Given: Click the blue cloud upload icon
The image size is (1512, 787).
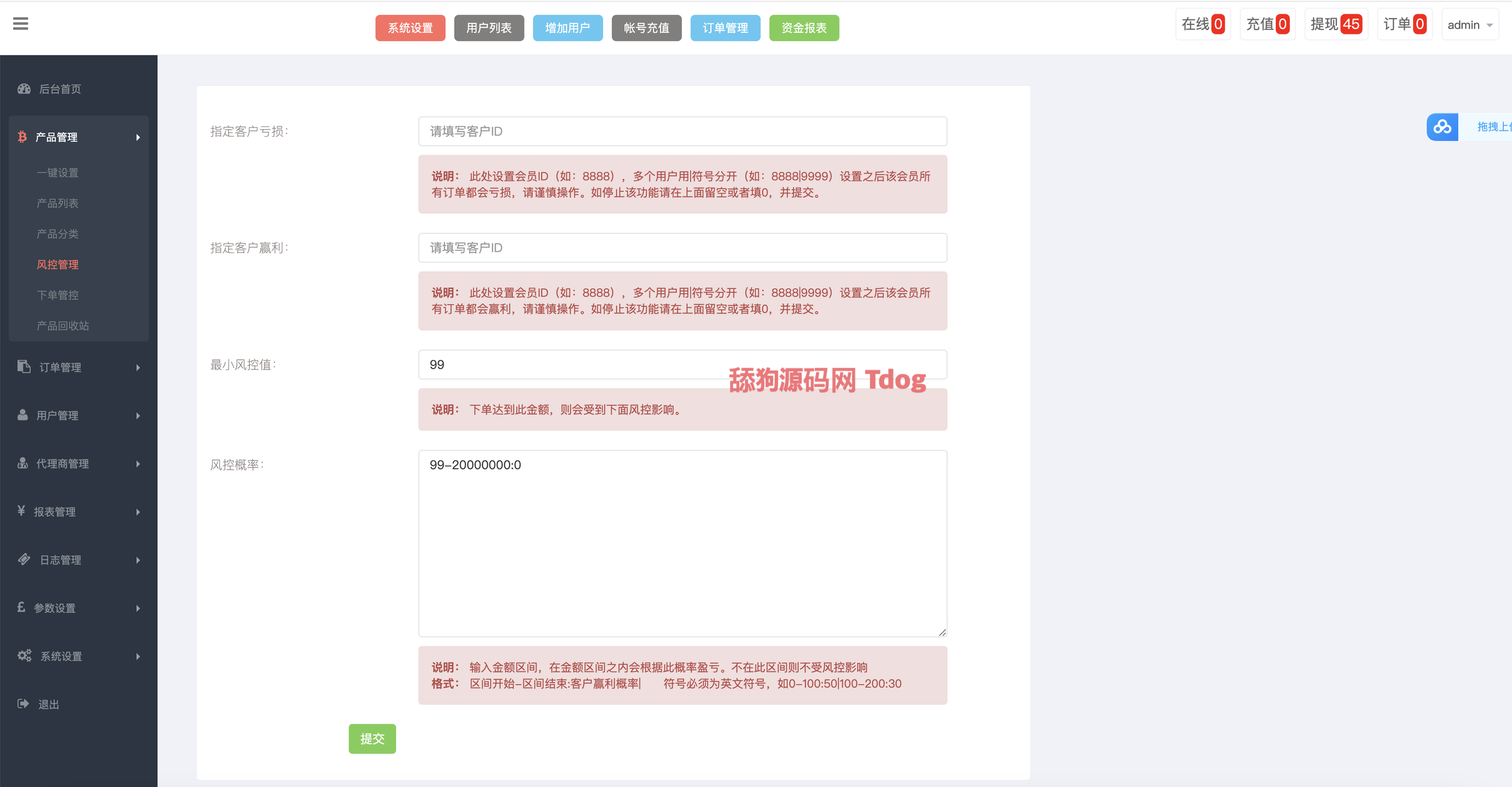Looking at the screenshot, I should (1442, 127).
